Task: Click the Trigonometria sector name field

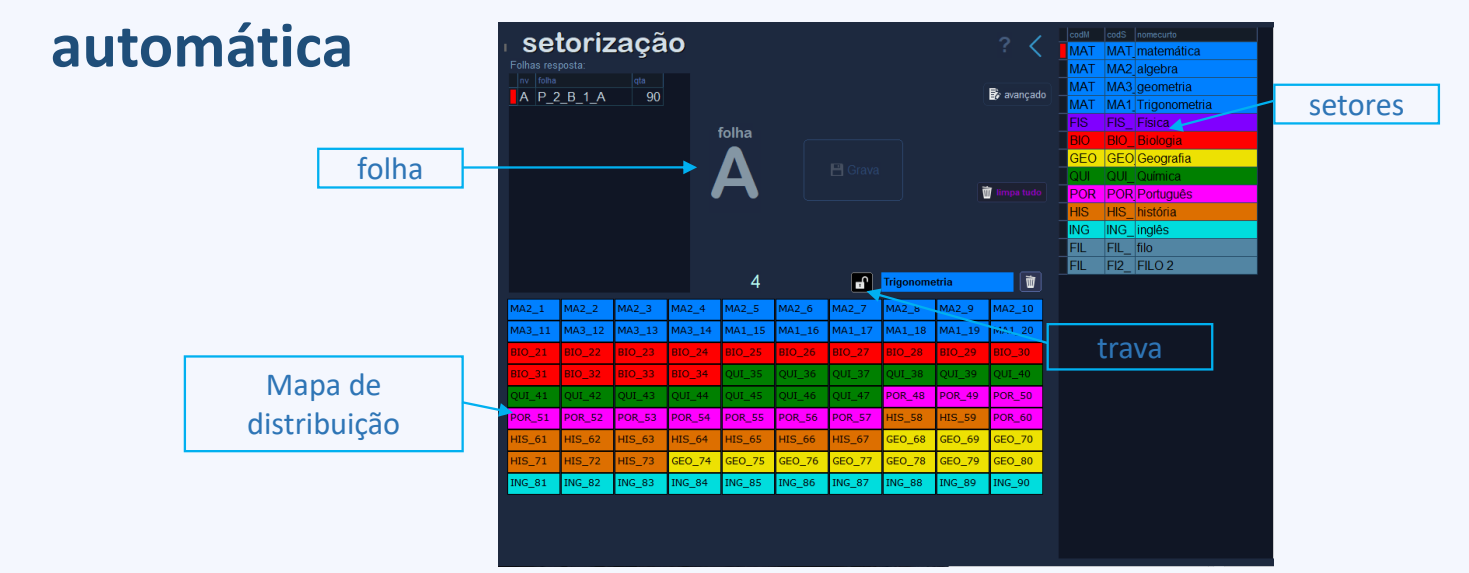Action: (946, 283)
